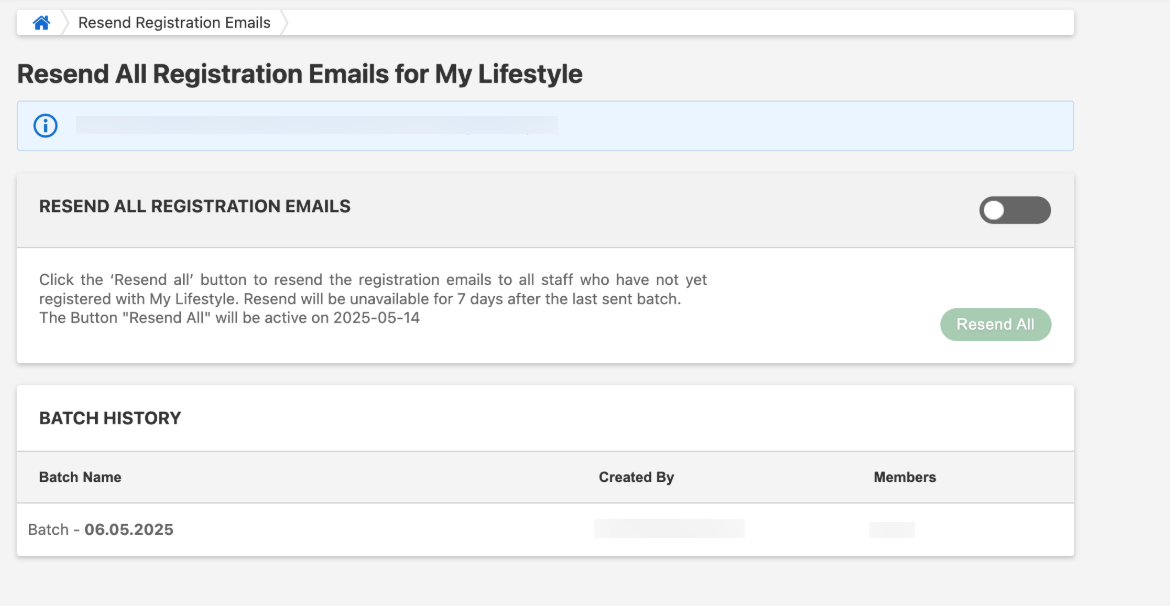The image size is (1170, 606).
Task: Go to the home page via house icon
Action: (x=41, y=23)
